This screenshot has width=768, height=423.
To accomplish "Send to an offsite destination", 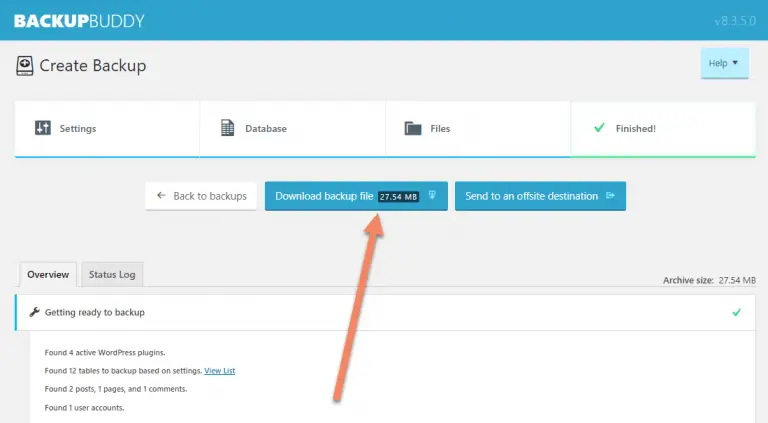I will tap(540, 196).
